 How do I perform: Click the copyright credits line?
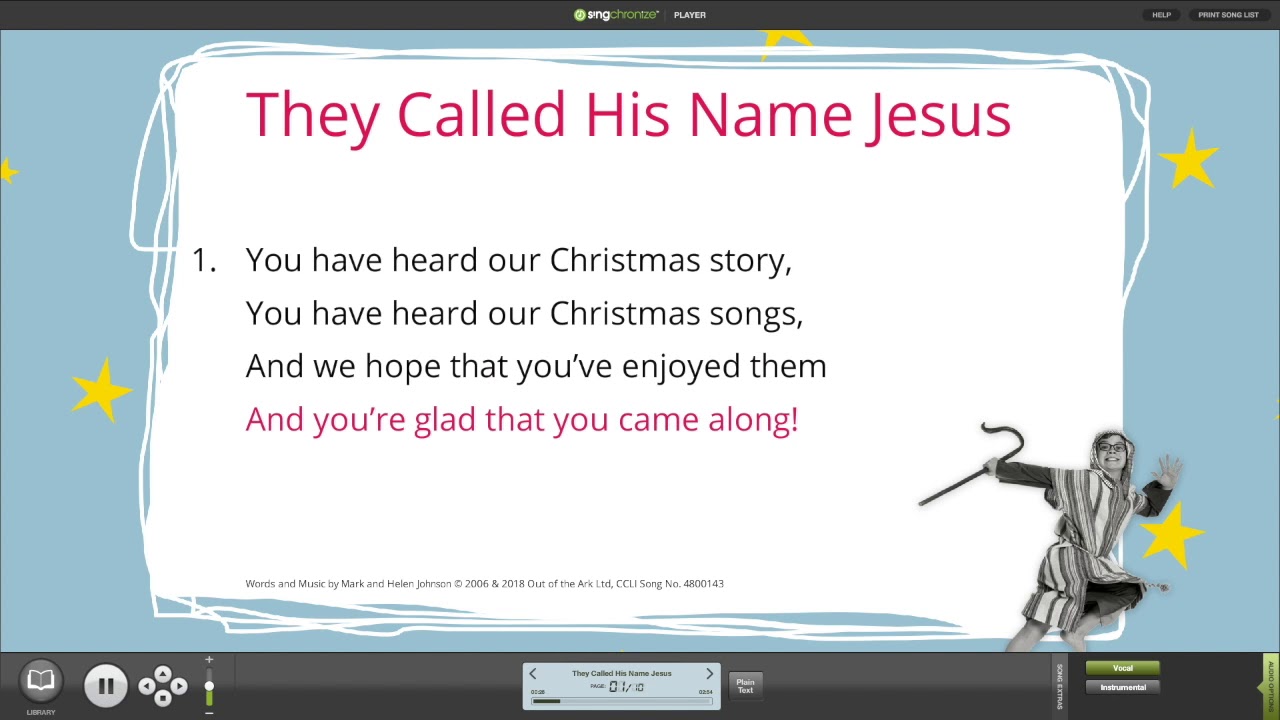(484, 583)
